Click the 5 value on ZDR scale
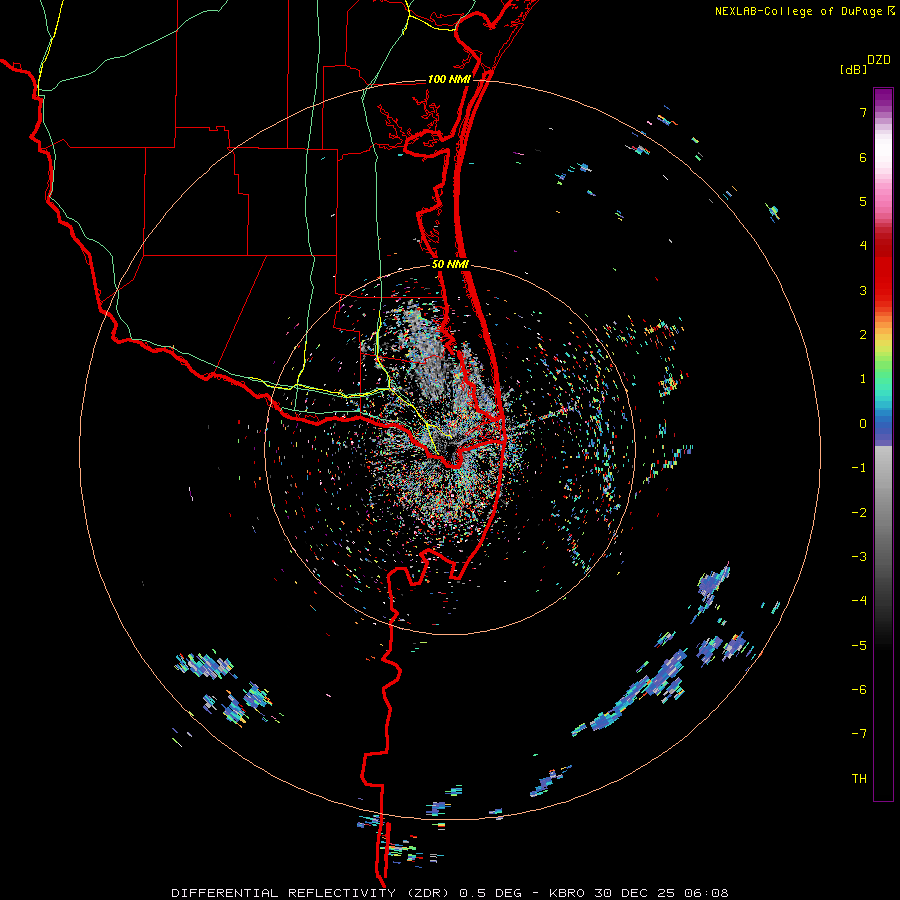 pyautogui.click(x=863, y=201)
